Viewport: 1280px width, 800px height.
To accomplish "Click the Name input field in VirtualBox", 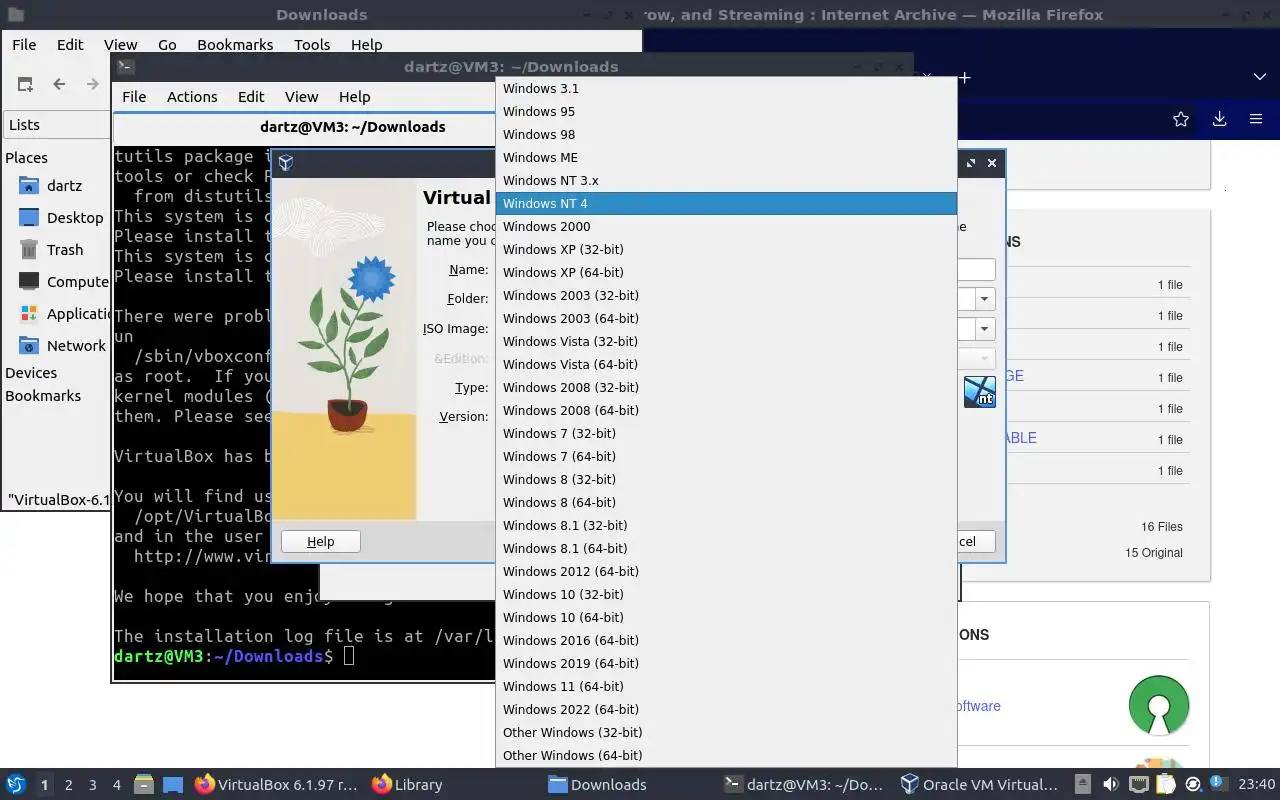I will tap(976, 270).
